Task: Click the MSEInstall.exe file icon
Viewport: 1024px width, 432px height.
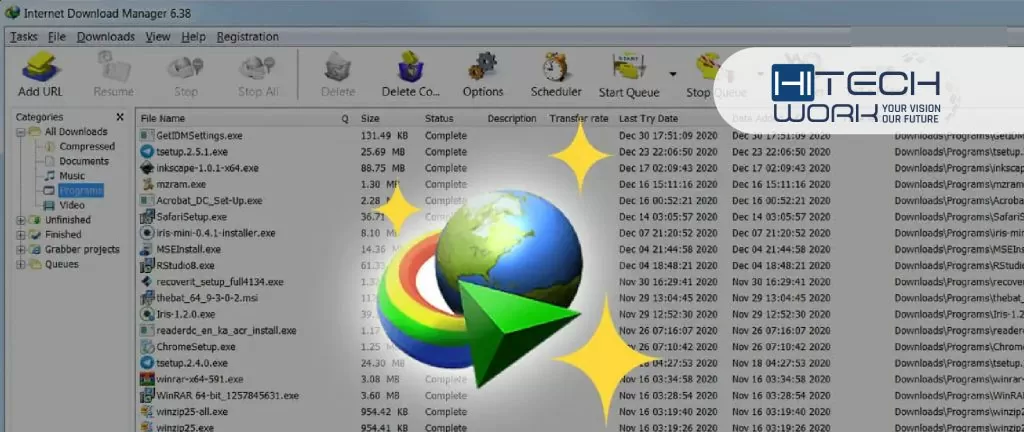Action: point(147,249)
